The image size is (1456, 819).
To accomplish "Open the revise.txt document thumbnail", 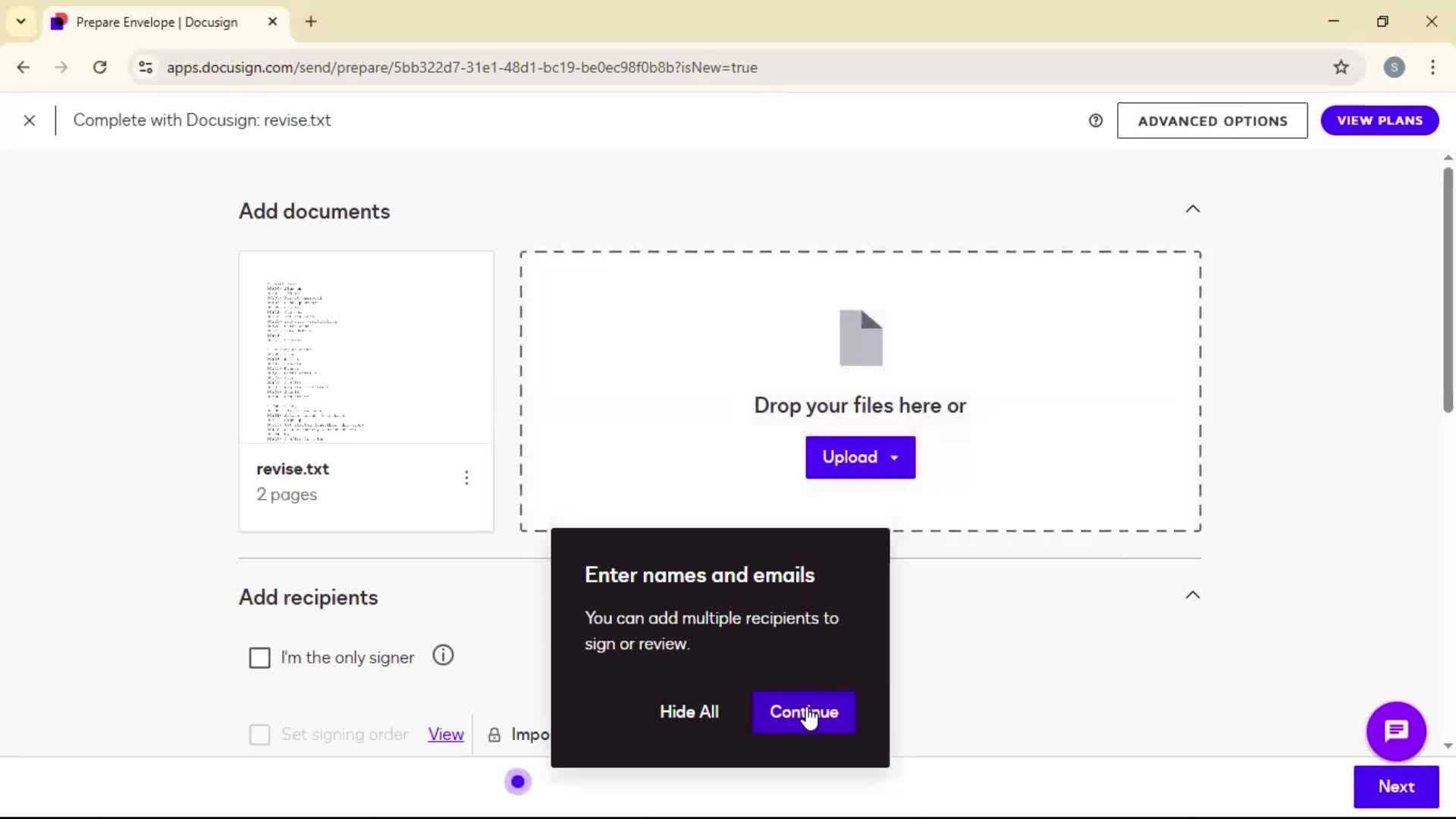I will (366, 348).
